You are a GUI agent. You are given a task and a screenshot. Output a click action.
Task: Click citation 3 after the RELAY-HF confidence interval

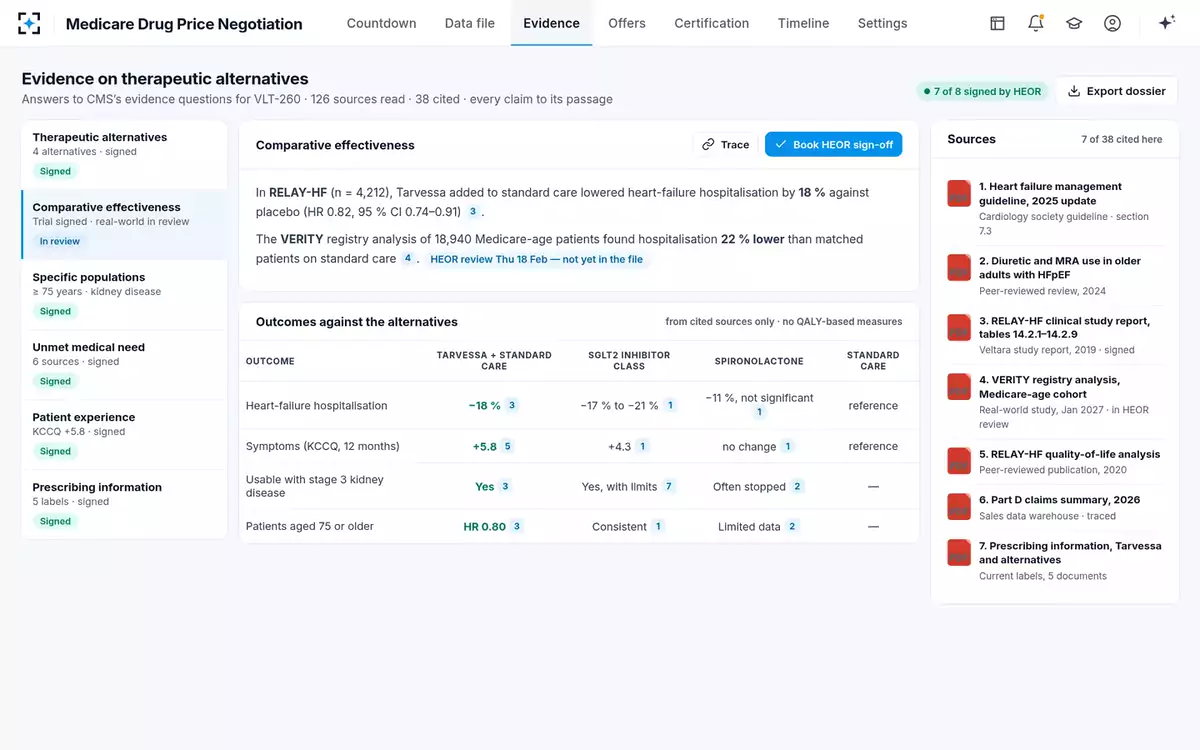[x=473, y=212]
